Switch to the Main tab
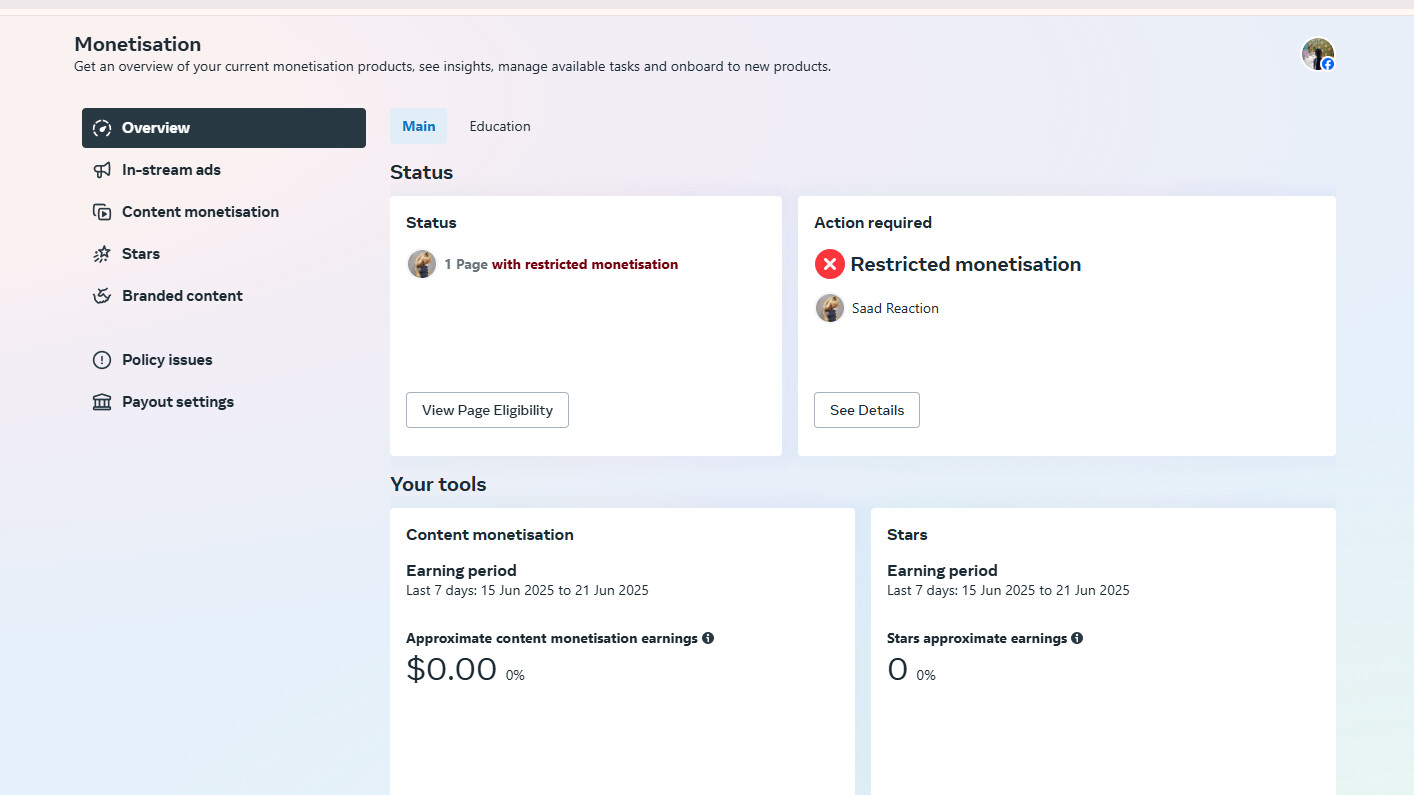The image size is (1414, 795). [419, 126]
